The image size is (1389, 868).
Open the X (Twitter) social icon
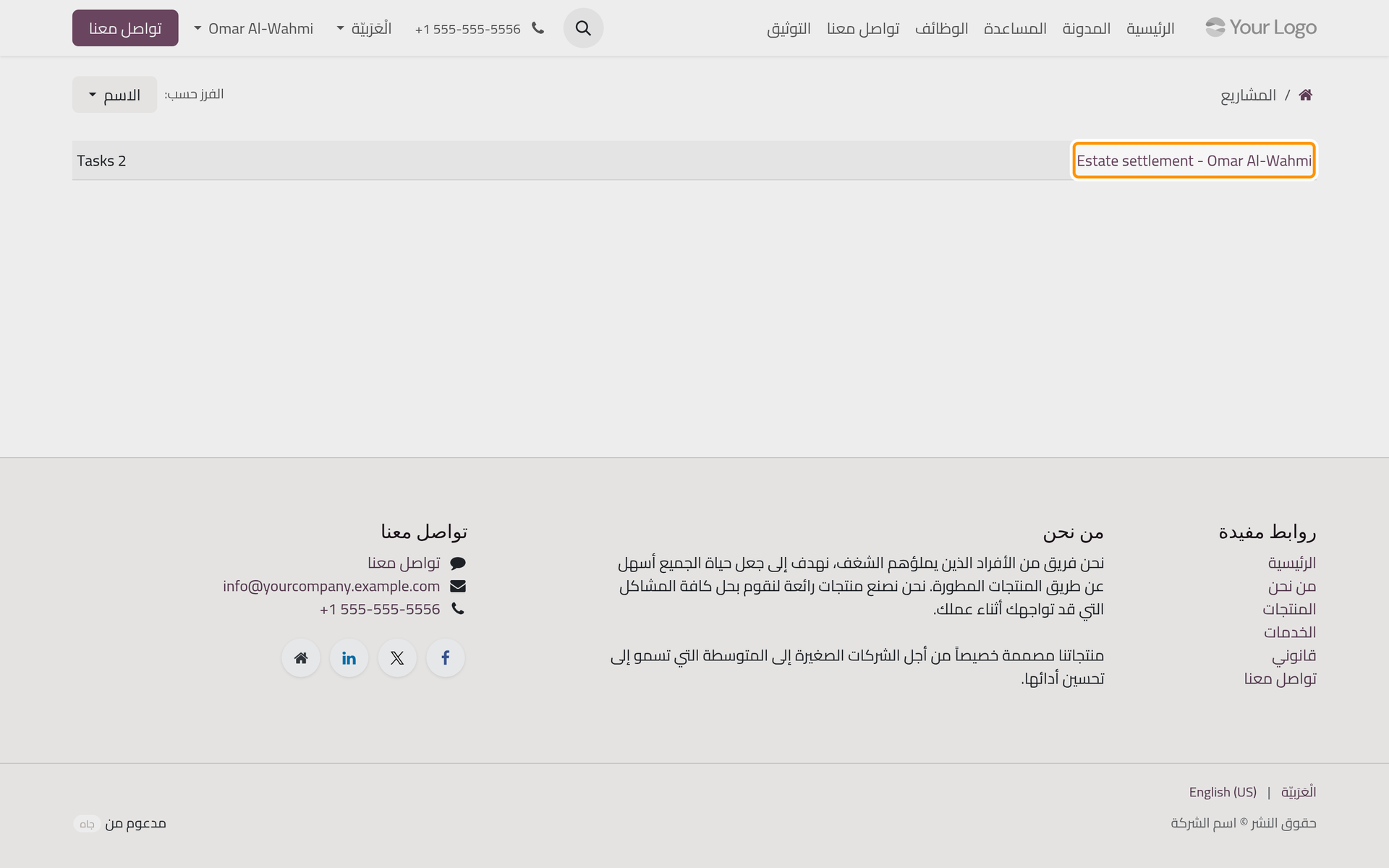click(397, 658)
